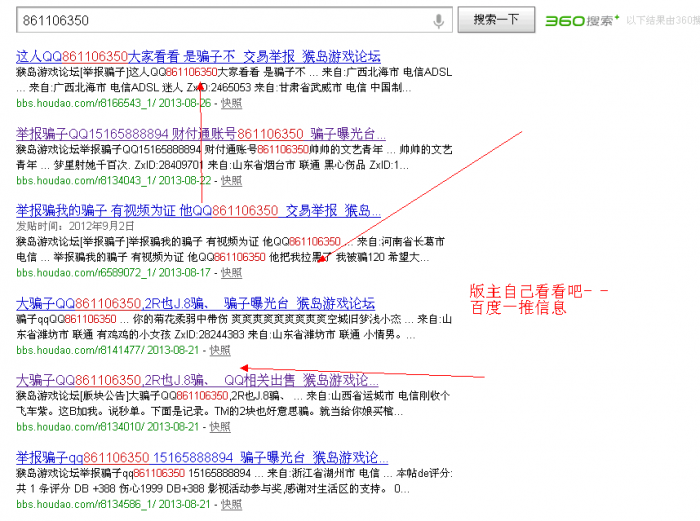Click the snippet text '他把我拉黑了 我被骗120'
700x521 pixels.
329,257
